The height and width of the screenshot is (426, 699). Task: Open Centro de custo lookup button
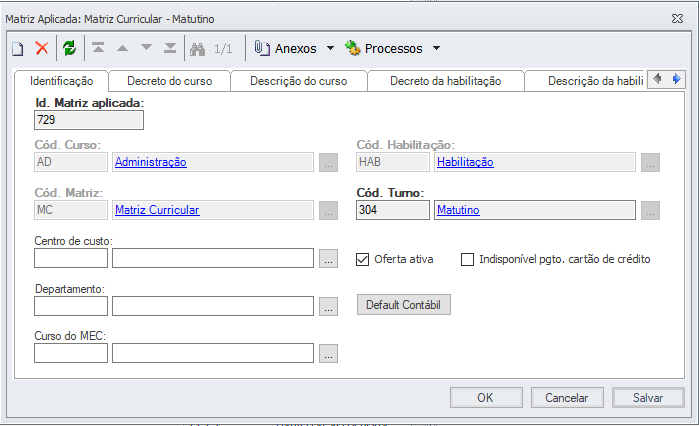[329, 259]
